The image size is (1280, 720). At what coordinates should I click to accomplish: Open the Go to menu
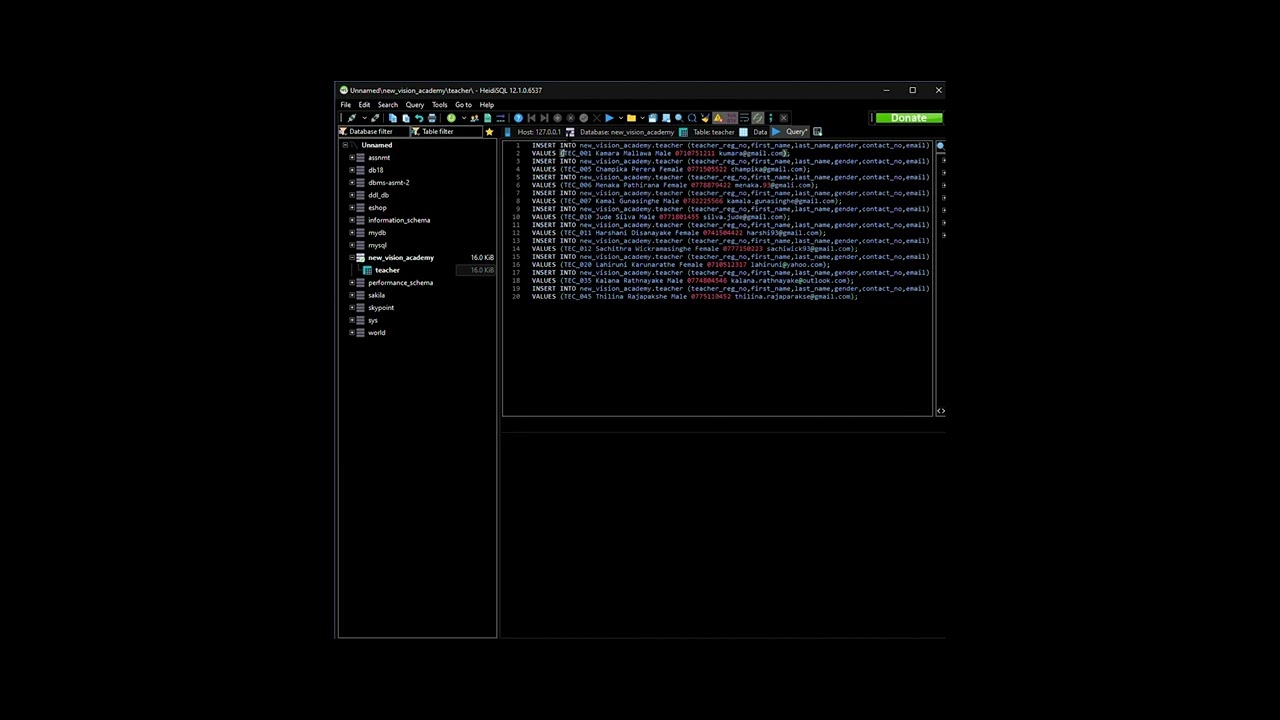pos(463,105)
